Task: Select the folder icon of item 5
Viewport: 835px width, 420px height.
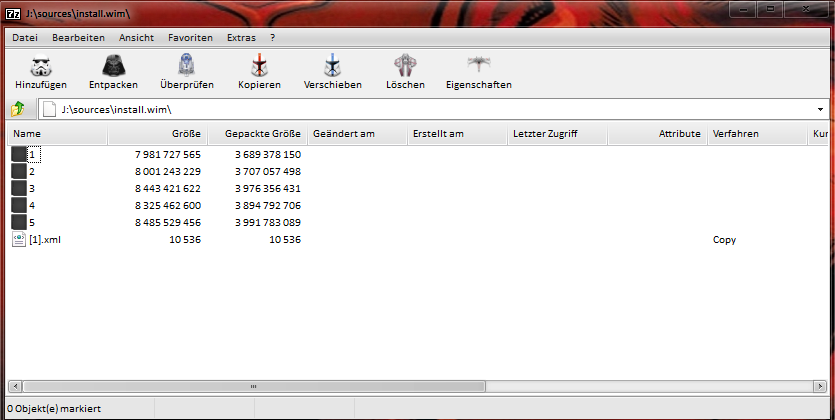Action: [x=19, y=223]
